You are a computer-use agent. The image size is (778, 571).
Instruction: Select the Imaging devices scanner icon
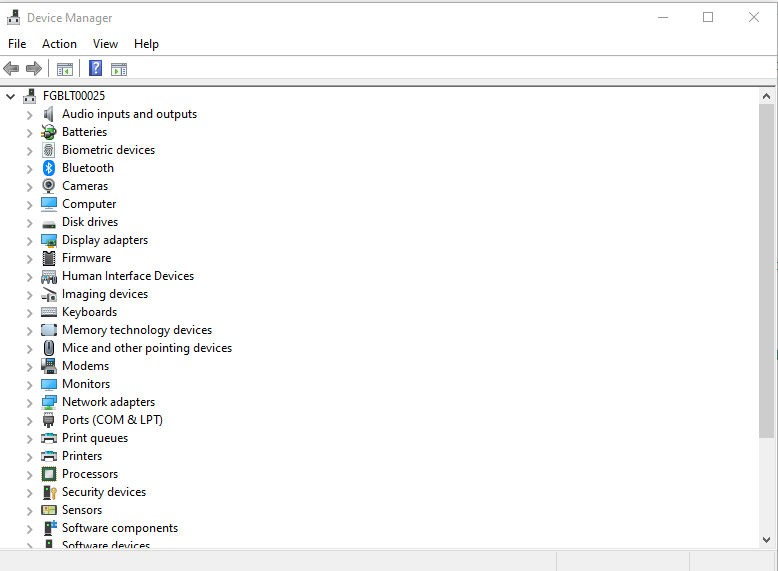coord(49,295)
